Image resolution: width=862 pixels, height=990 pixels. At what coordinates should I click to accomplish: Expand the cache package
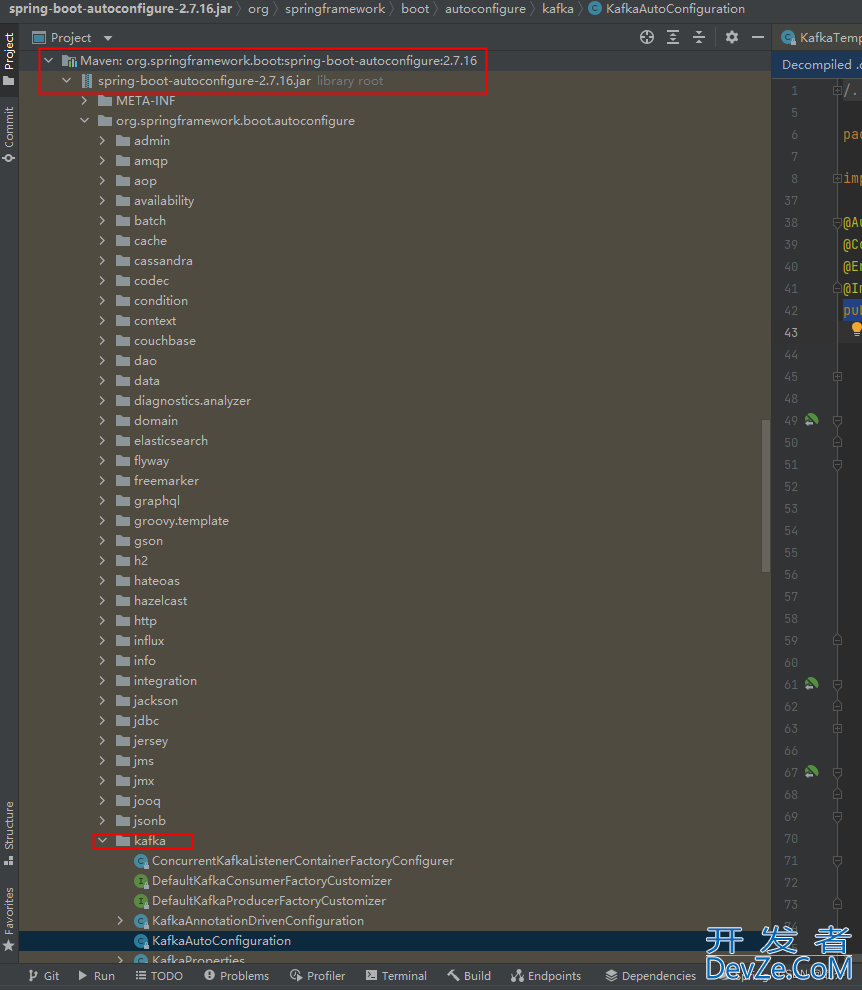[x=102, y=241]
